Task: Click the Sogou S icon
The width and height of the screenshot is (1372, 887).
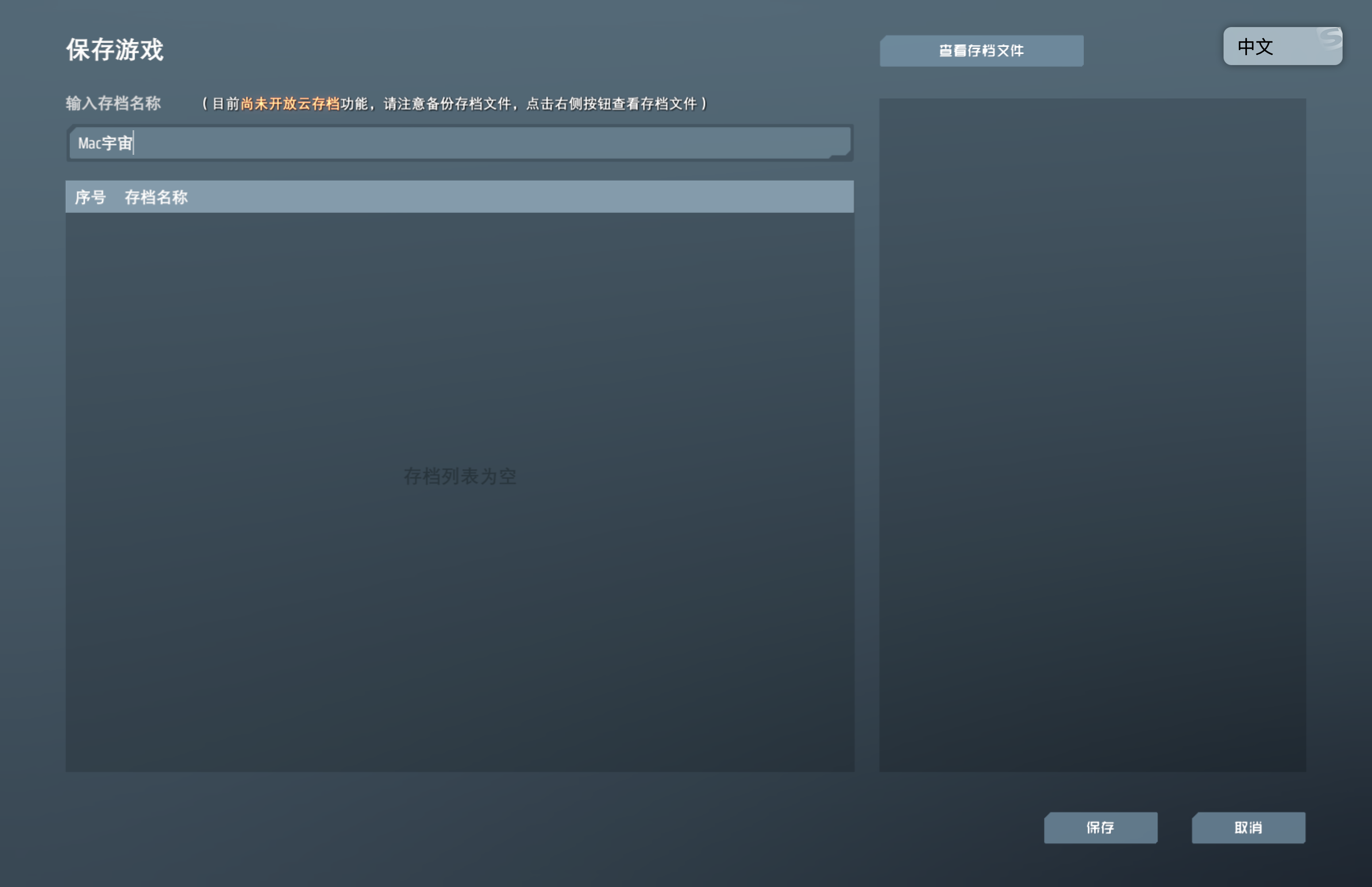Action: 1330,39
